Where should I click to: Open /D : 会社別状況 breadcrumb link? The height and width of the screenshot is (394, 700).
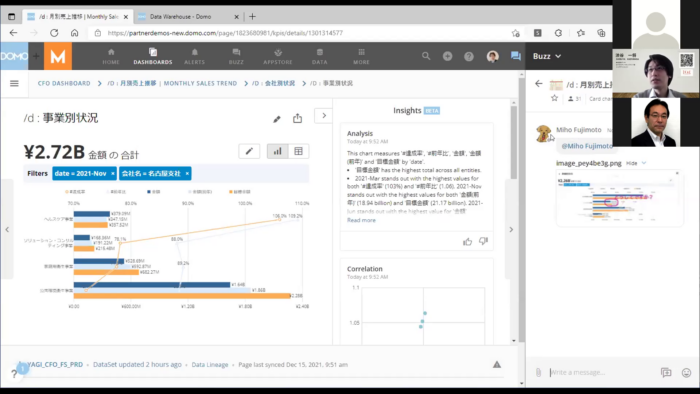(273, 83)
